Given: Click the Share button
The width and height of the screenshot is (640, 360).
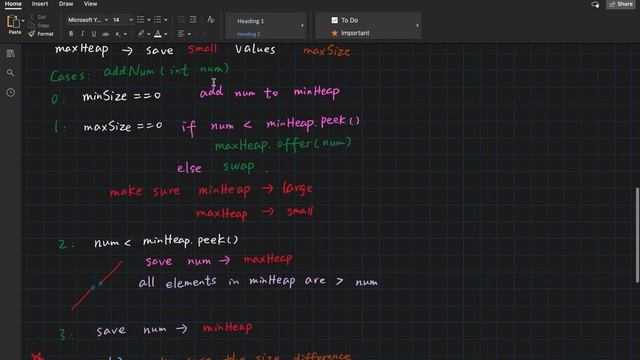Looking at the screenshot, I should pos(621,4).
